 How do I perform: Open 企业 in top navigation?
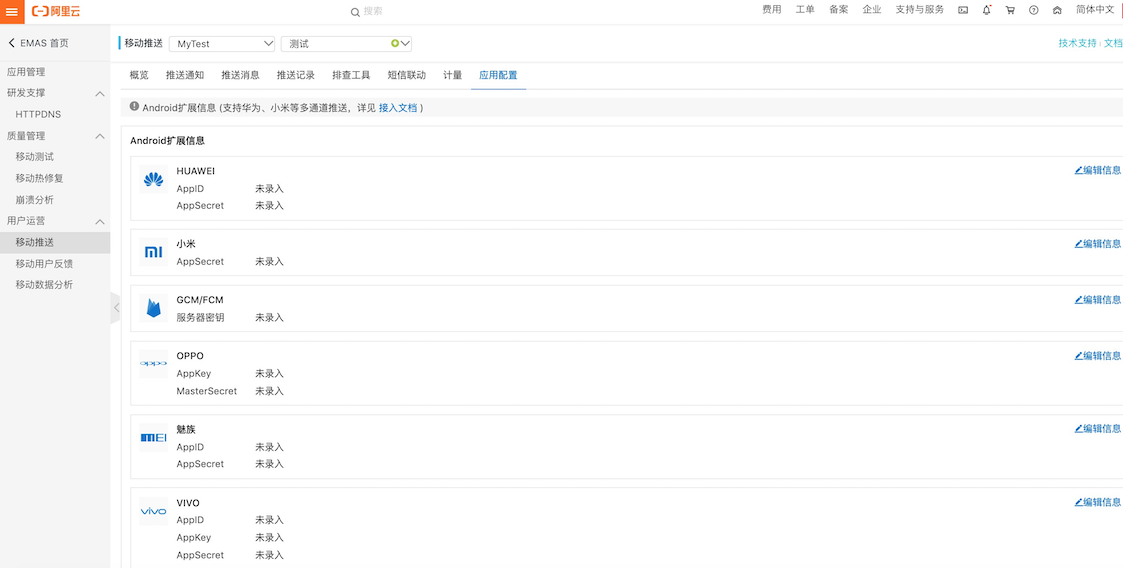pyautogui.click(x=872, y=10)
